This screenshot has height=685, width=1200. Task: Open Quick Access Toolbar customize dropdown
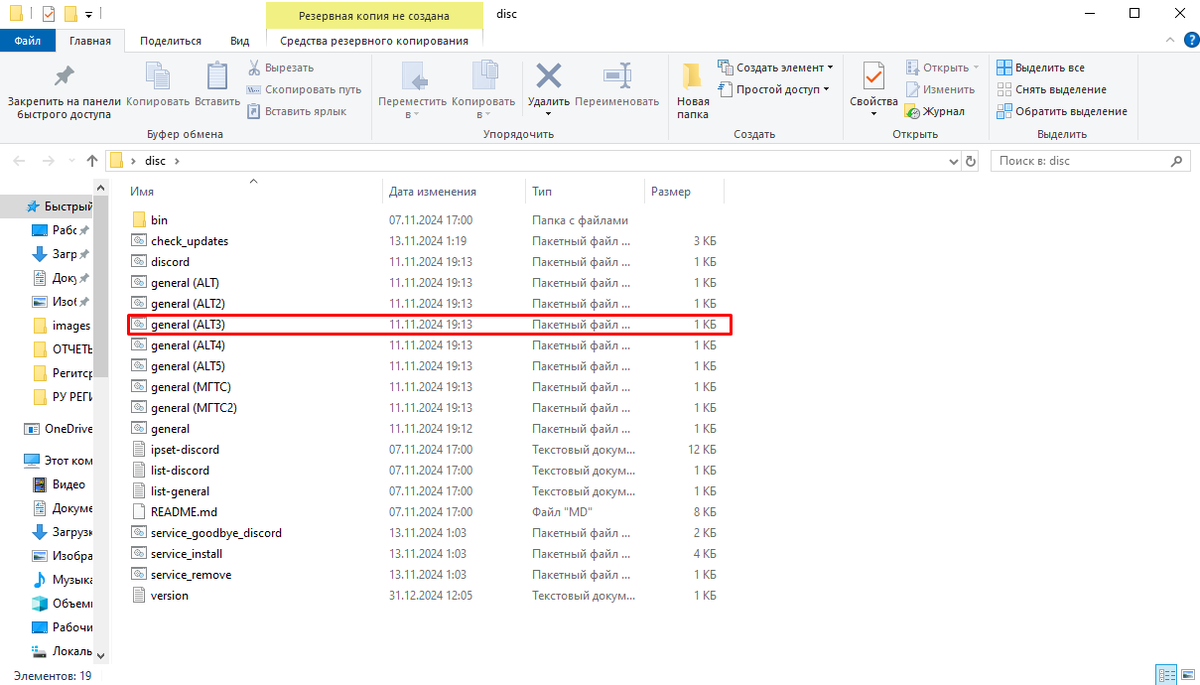coord(89,15)
